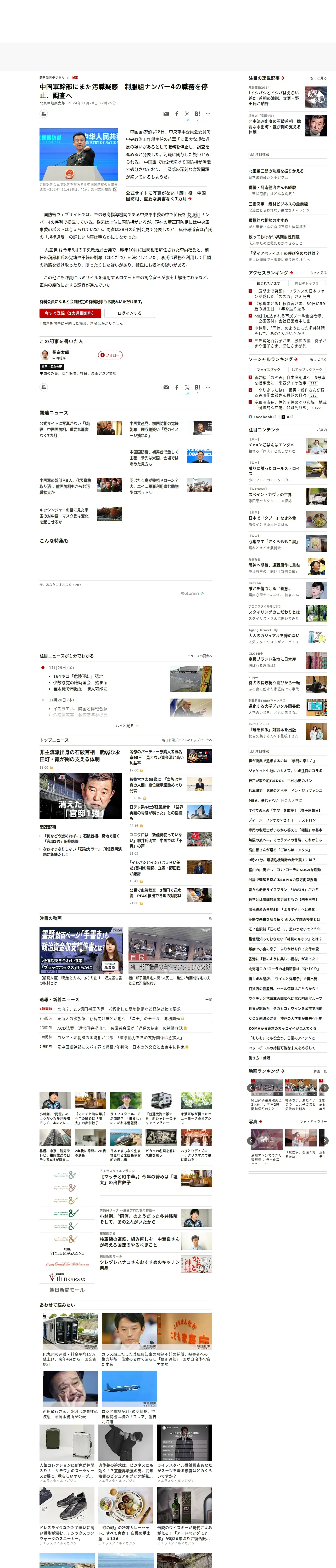Click red arrow beside アクセスランキング heading

pos(292,273)
